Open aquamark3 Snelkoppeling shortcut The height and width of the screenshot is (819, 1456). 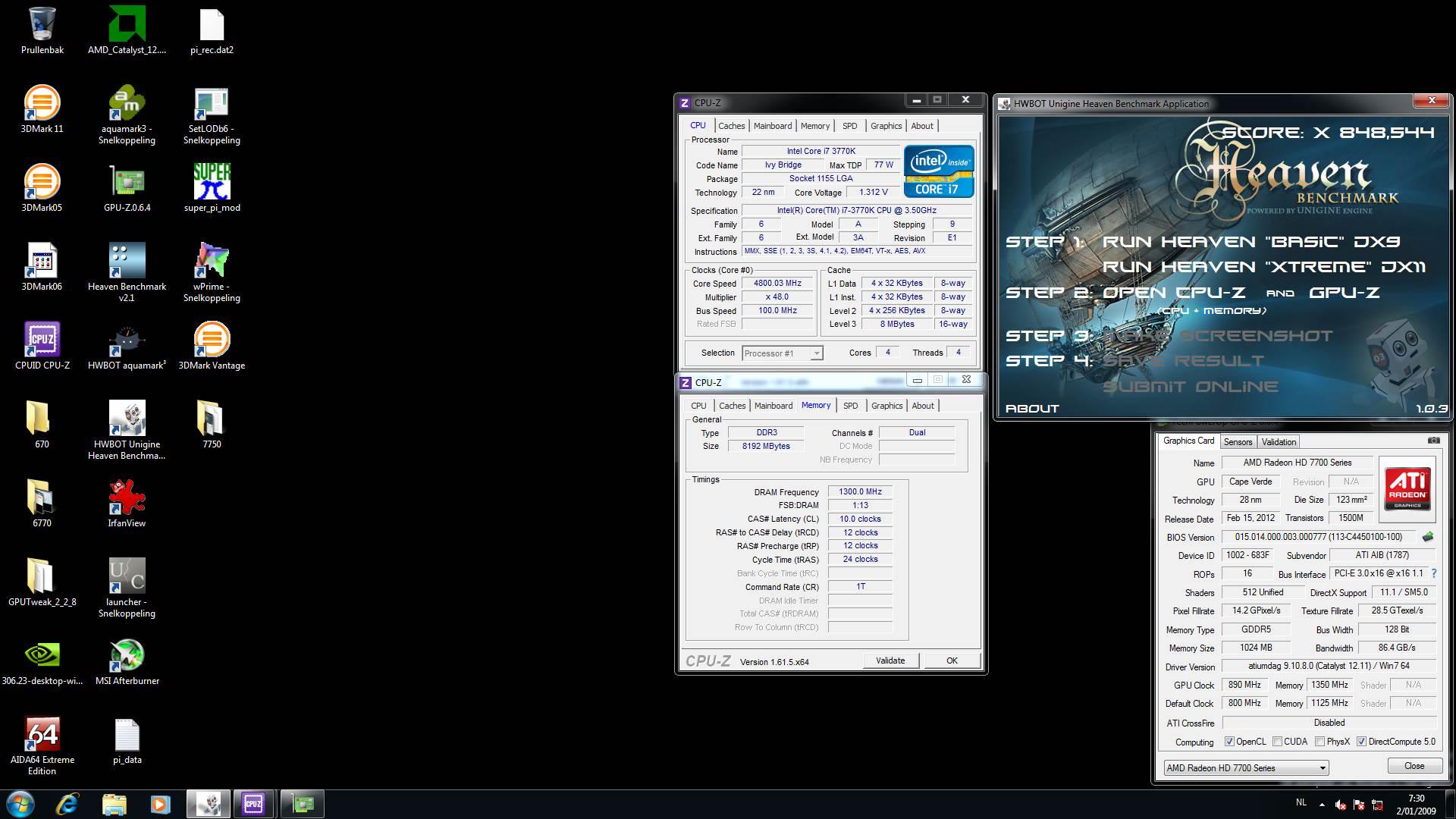[x=127, y=115]
